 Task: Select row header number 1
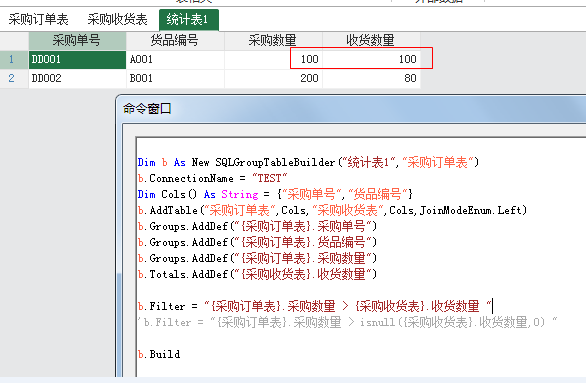pyautogui.click(x=14, y=59)
